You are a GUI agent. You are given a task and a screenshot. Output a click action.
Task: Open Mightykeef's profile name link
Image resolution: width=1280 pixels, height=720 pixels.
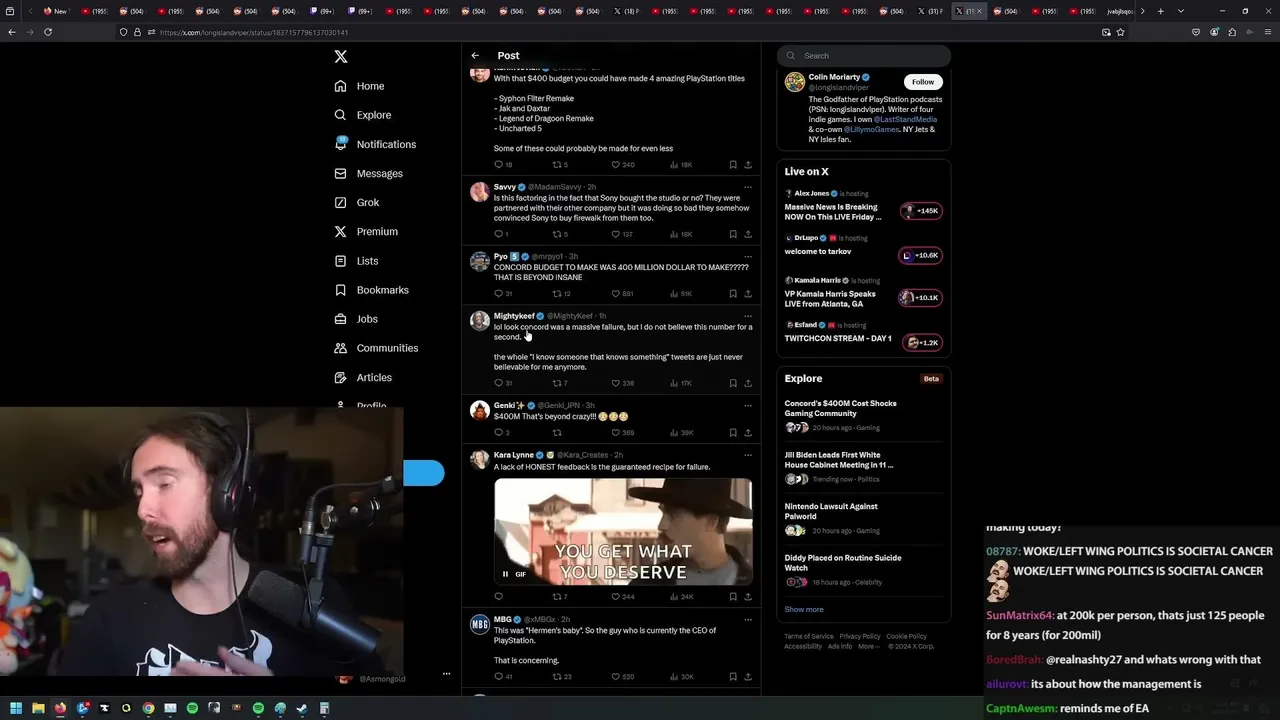tap(514, 316)
